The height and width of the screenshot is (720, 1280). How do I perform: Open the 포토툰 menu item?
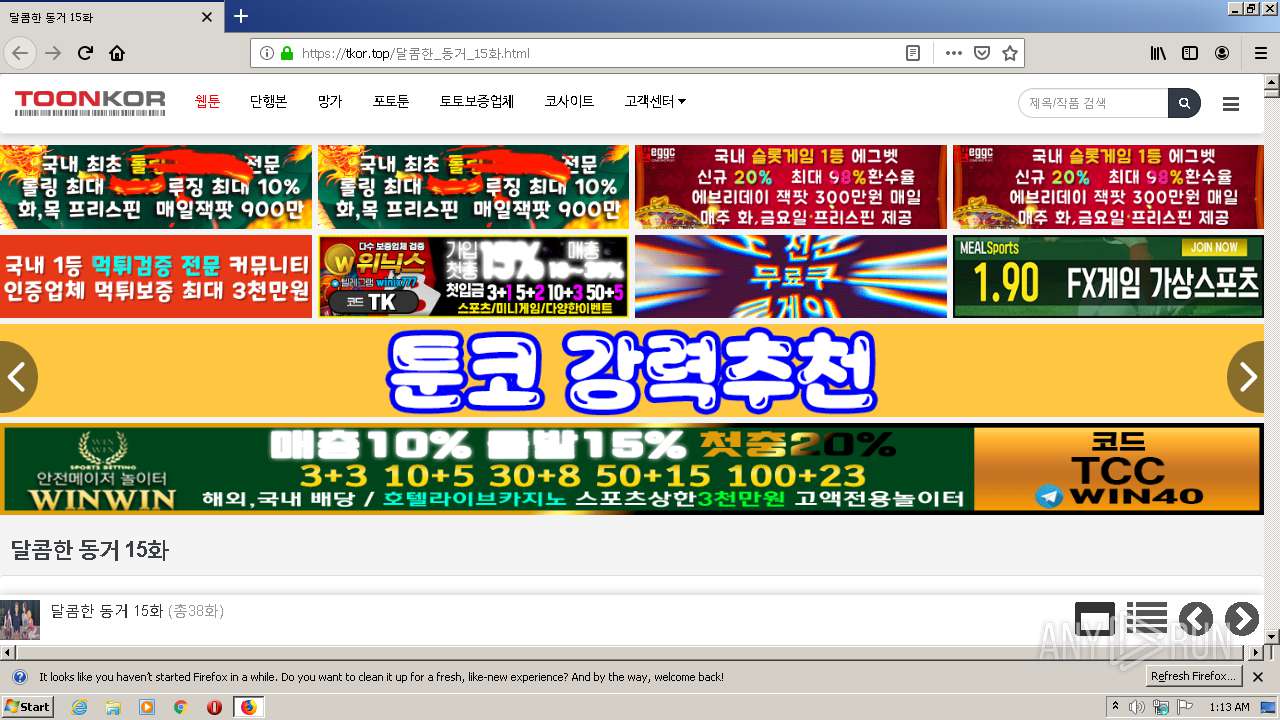[x=391, y=102]
